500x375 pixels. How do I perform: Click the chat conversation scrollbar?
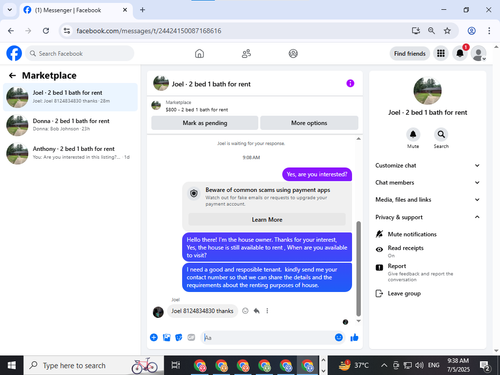click(358, 269)
